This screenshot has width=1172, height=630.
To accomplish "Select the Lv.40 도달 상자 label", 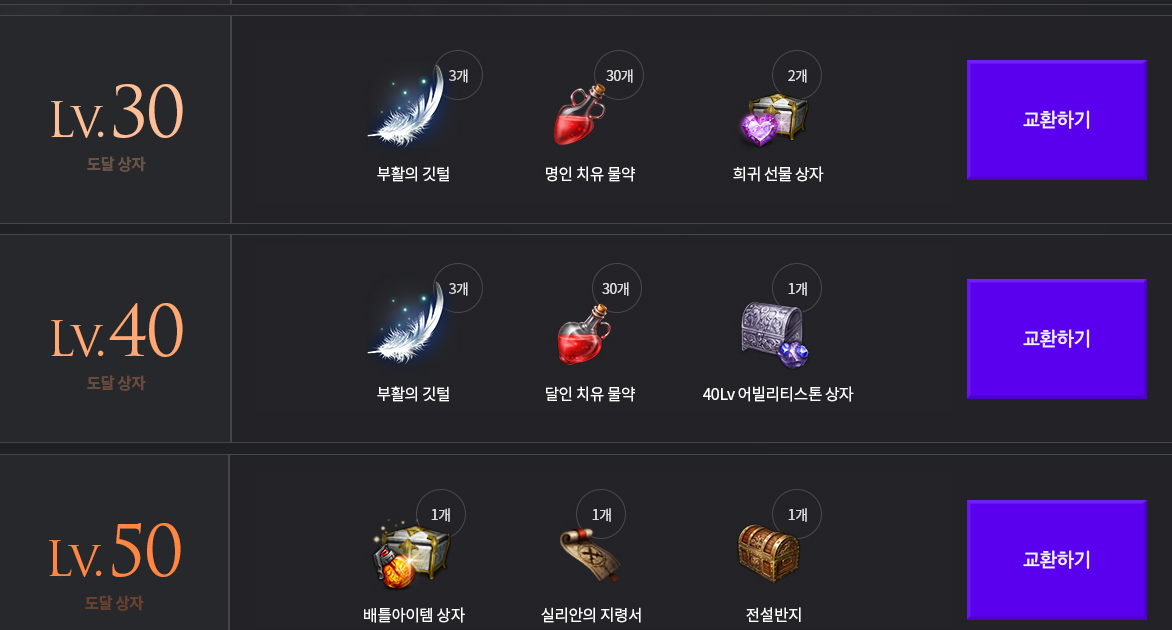I will coord(116,383).
